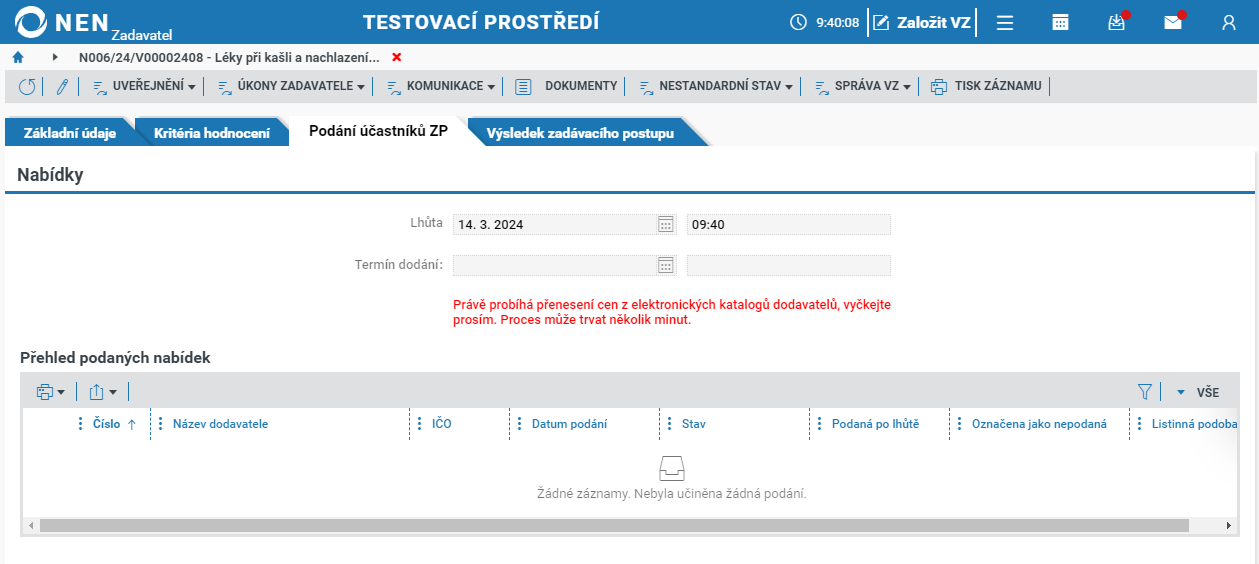Viewport: 1259px width, 564px height.
Task: Click the Označena jako nepodaná column header
Action: [x=1039, y=424]
